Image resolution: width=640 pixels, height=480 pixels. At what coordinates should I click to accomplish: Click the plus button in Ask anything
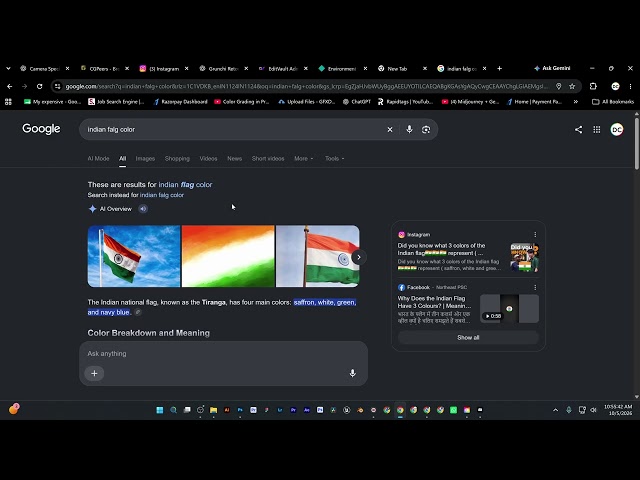pos(94,373)
